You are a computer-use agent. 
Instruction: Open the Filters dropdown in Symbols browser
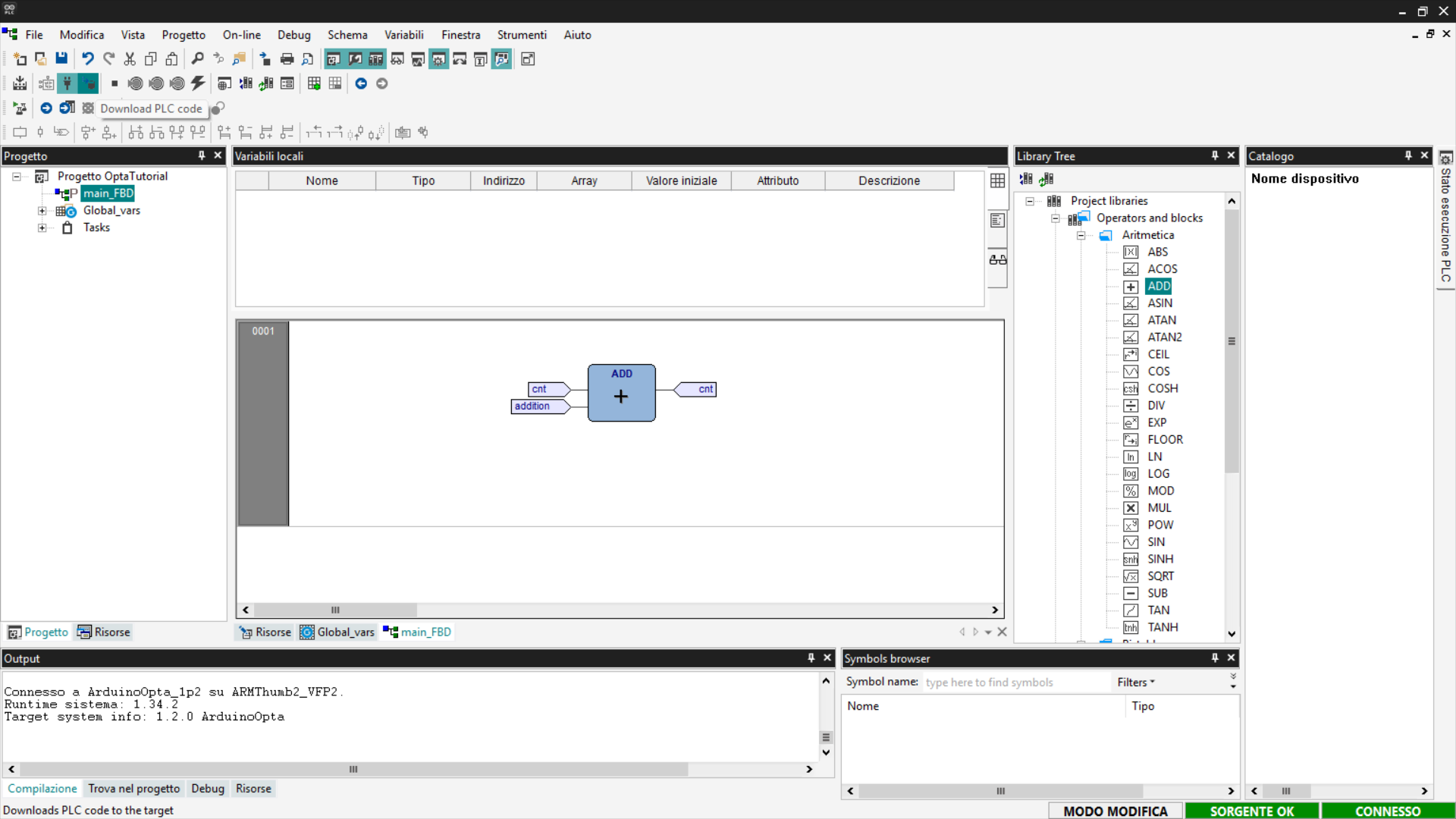click(1135, 682)
